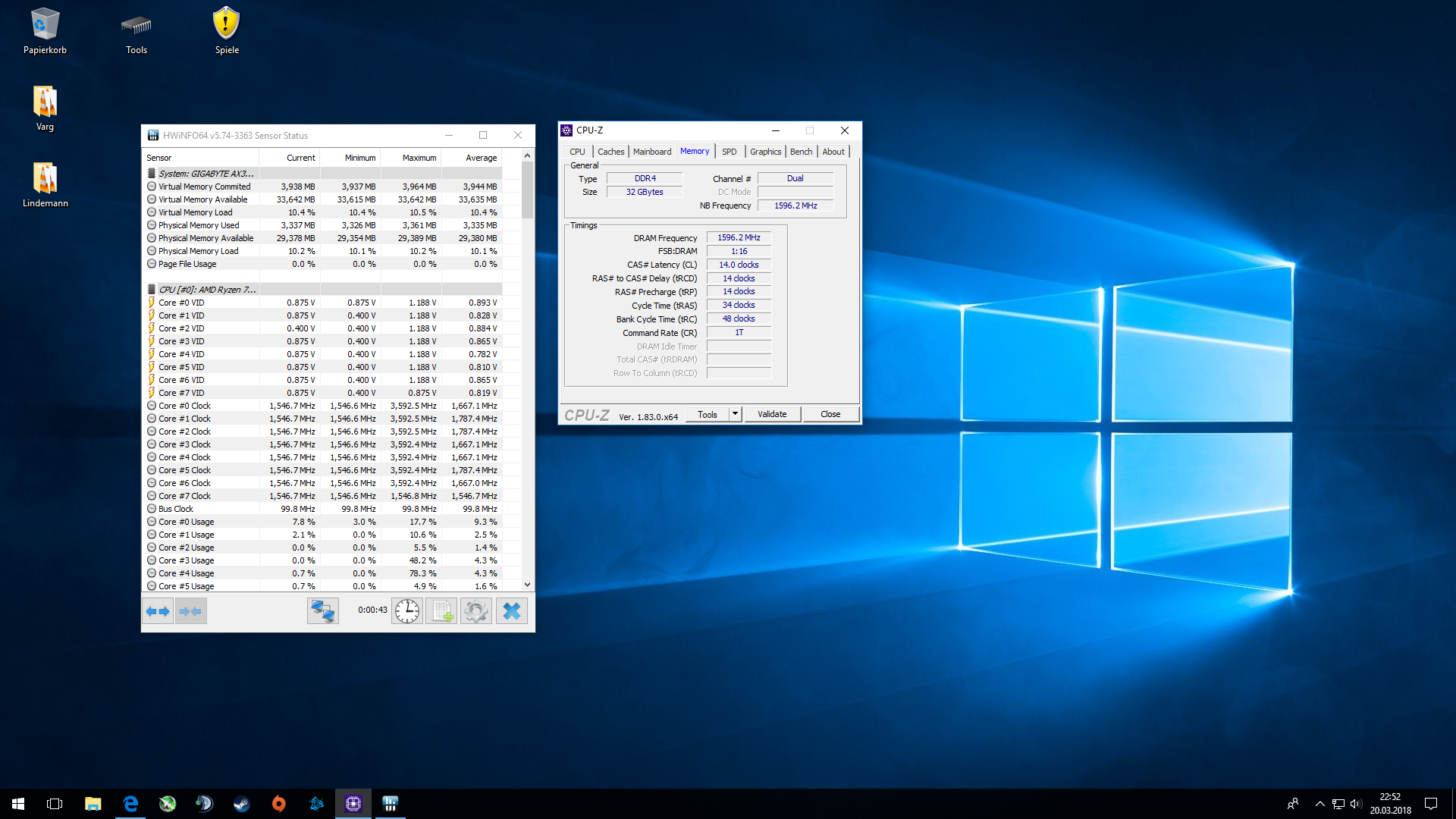Screen dimensions: 1456x819
Task: Switch to the SPD tab
Action: [729, 152]
